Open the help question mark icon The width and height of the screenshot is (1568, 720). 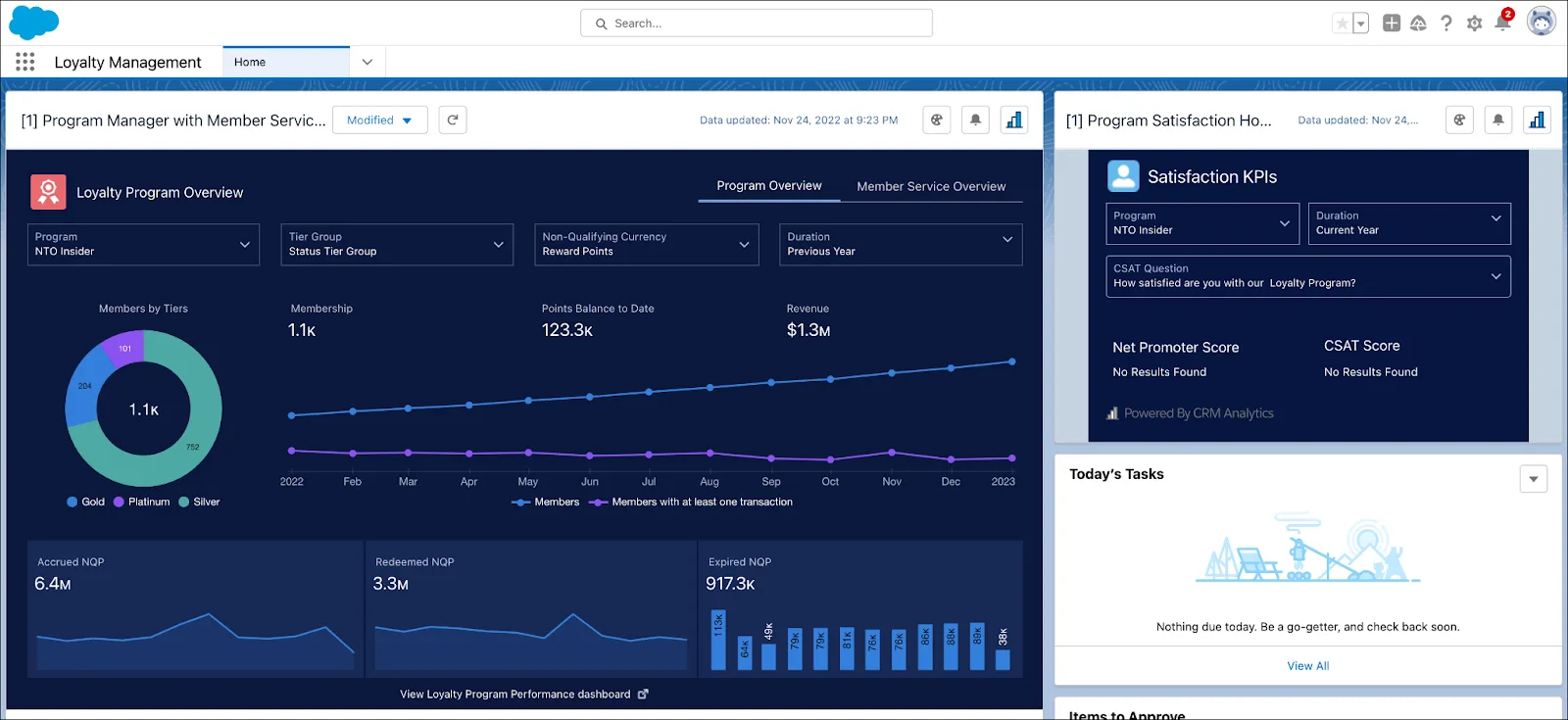coord(1446,23)
